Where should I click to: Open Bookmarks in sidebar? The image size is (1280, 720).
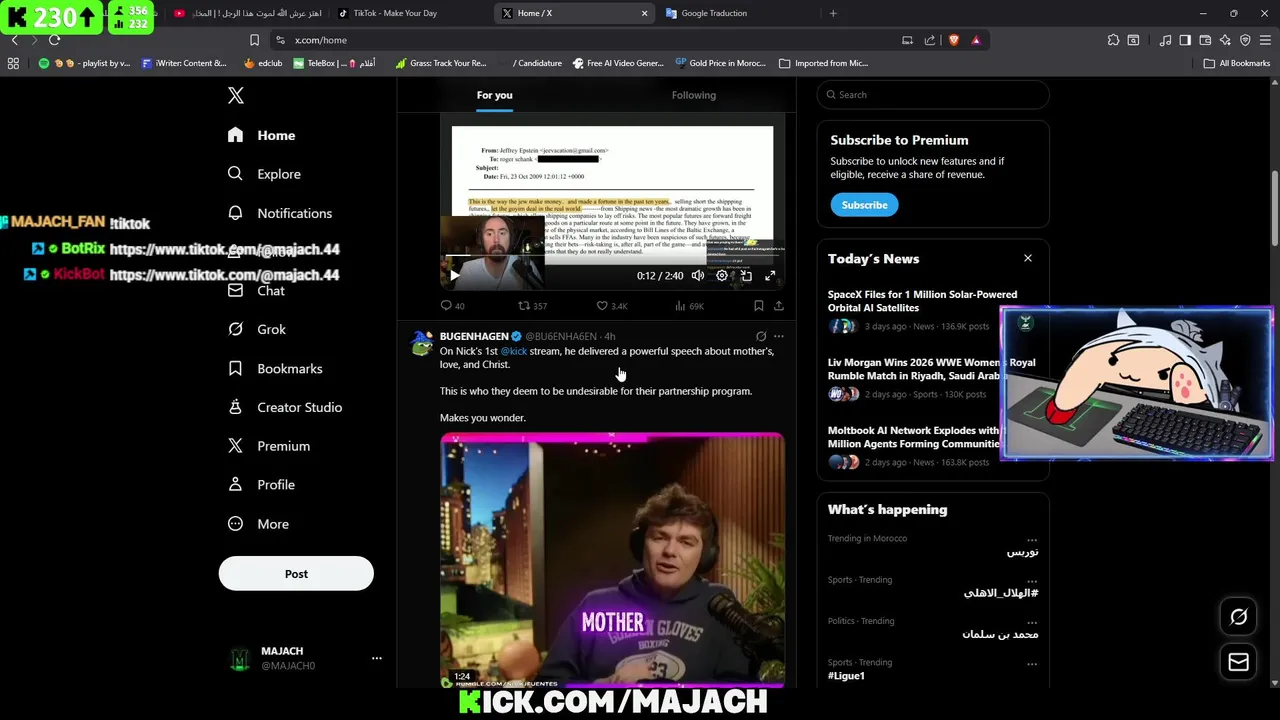pos(275,368)
